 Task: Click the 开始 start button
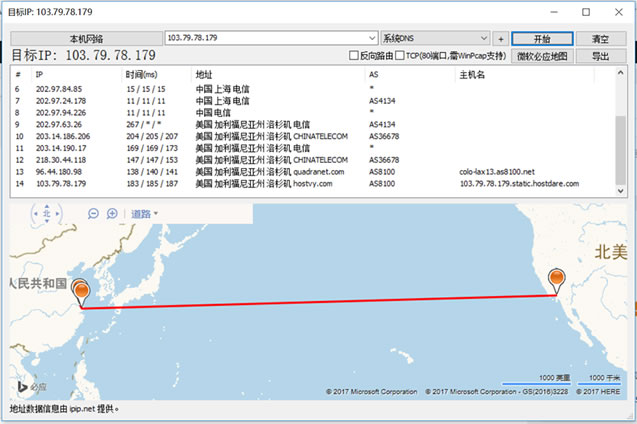click(541, 38)
